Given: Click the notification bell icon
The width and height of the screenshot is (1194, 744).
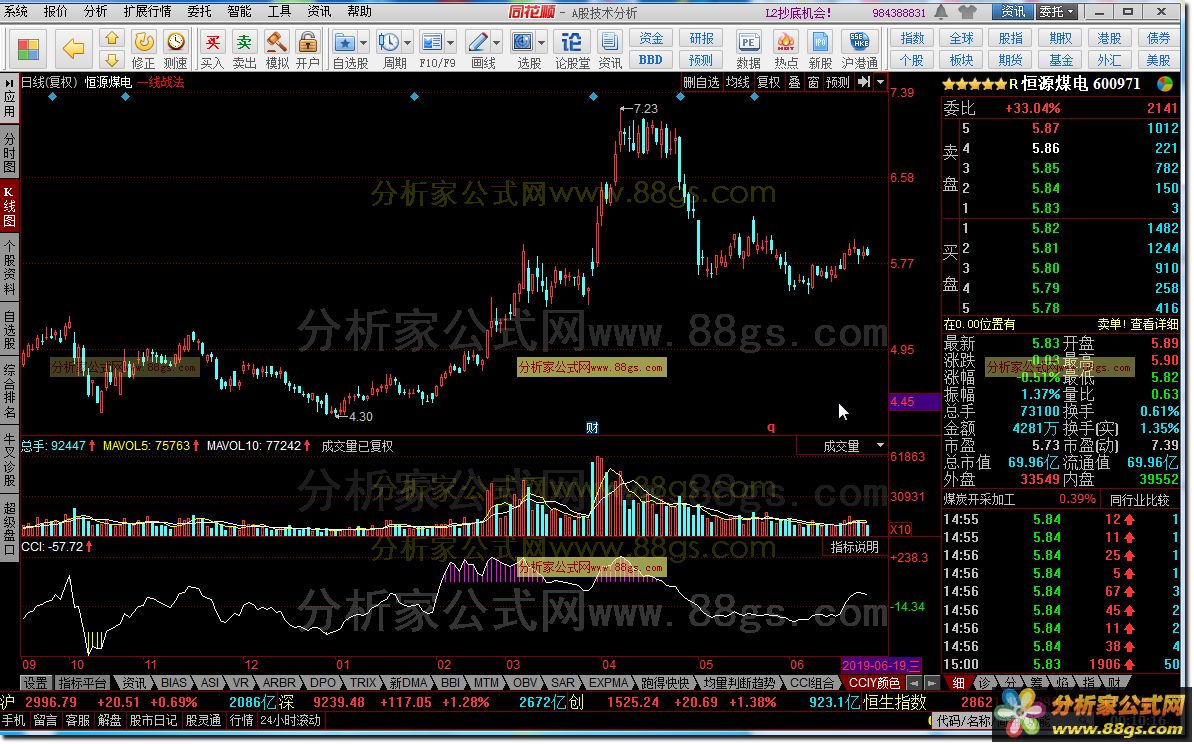Looking at the screenshot, I should coord(941,11).
